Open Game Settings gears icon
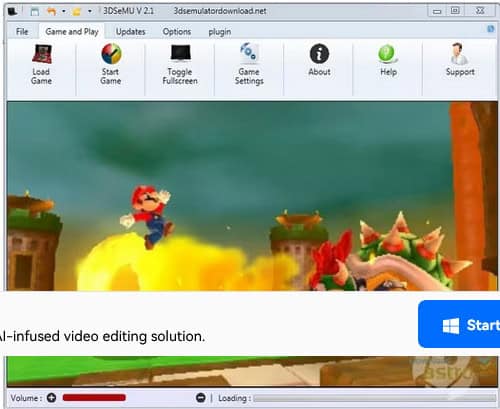The height and width of the screenshot is (409, 500). [249, 52]
